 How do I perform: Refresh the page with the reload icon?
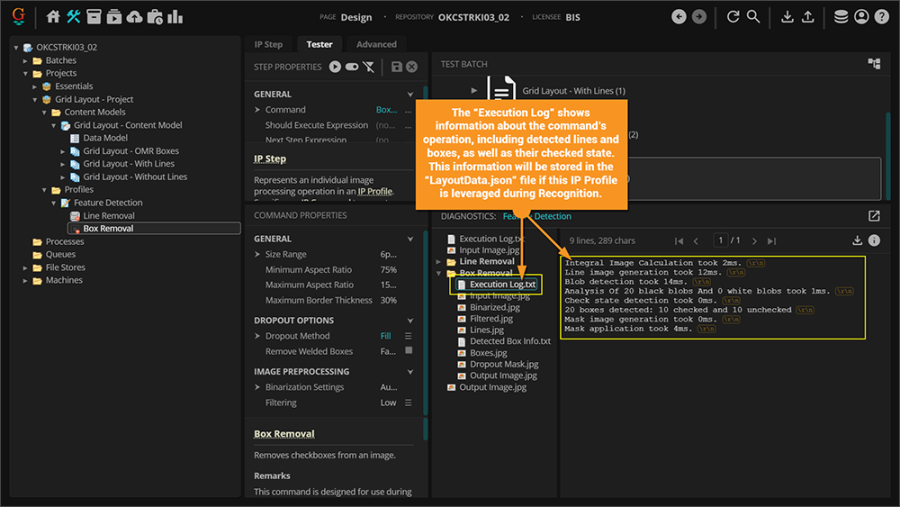[733, 17]
